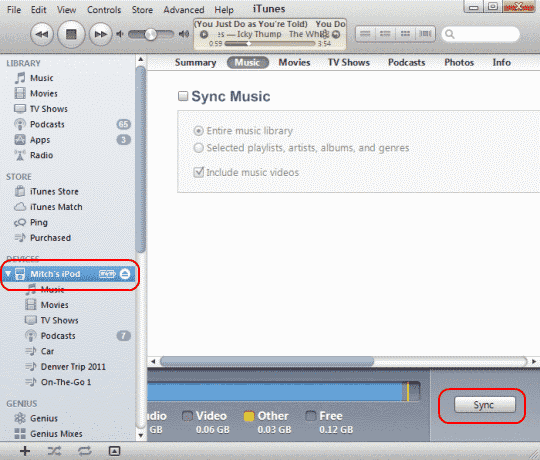
Task: Eject Mitch's iPod using eject icon
Action: [x=125, y=274]
